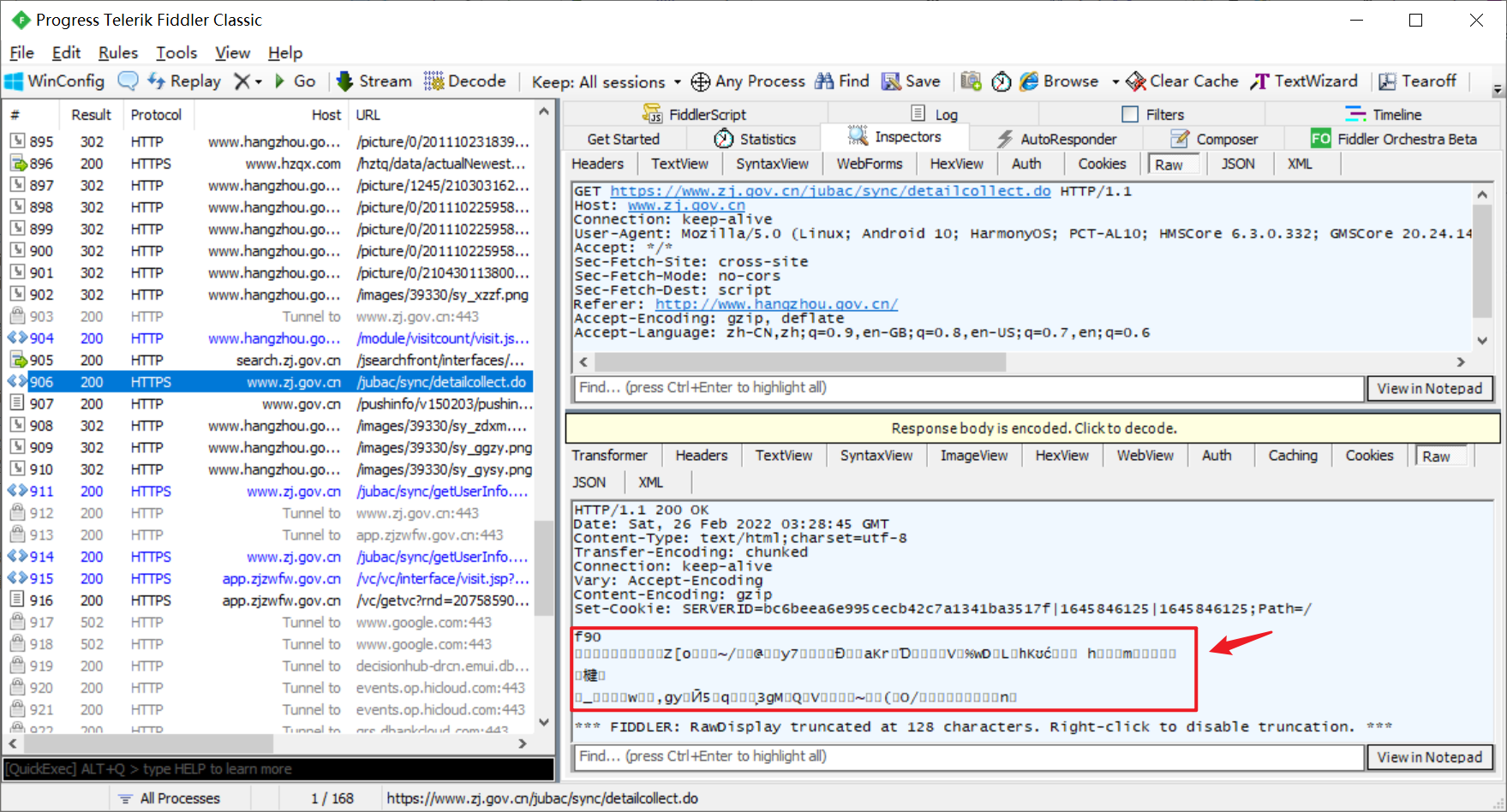This screenshot has height=812, width=1507.
Task: Click the Any Process target icon
Action: click(x=701, y=81)
